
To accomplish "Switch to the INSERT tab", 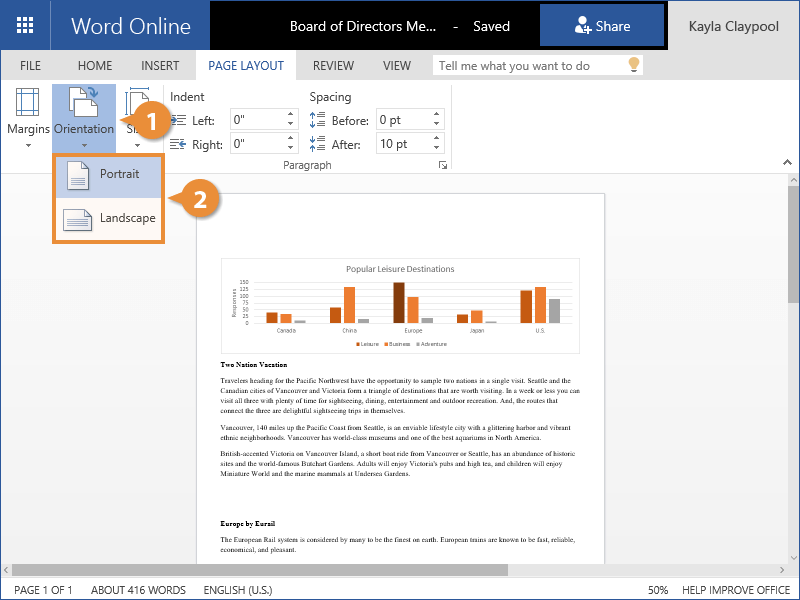I will click(x=160, y=66).
